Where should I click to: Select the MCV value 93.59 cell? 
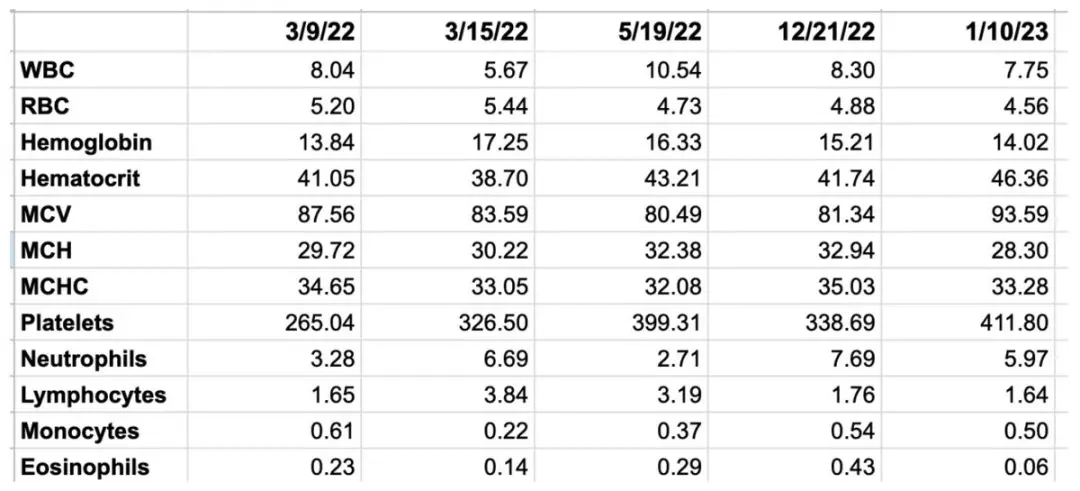(967, 214)
